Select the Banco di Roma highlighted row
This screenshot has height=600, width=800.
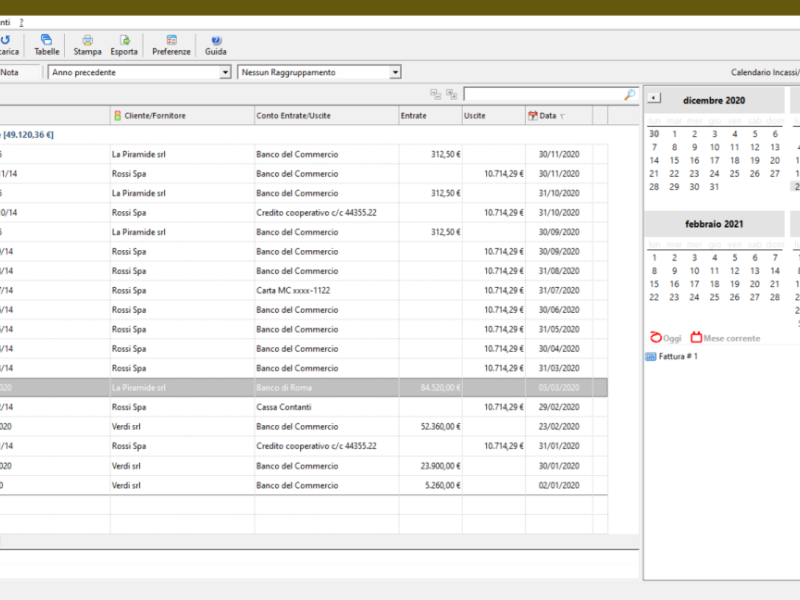pos(304,388)
